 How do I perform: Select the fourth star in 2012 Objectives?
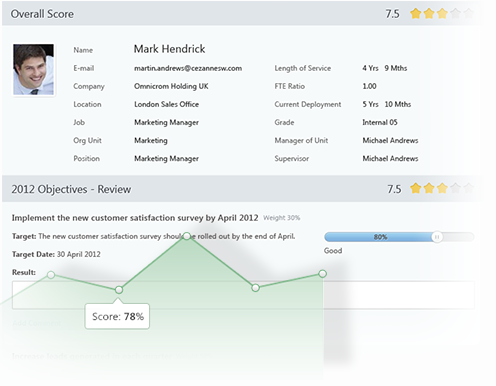coord(455,188)
